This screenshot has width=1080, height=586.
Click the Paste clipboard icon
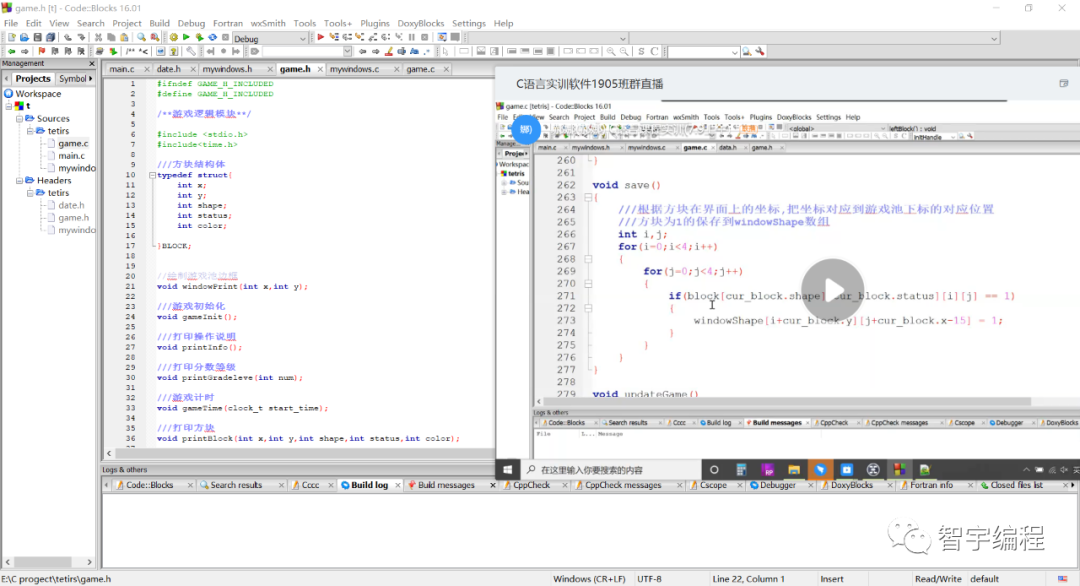124,38
